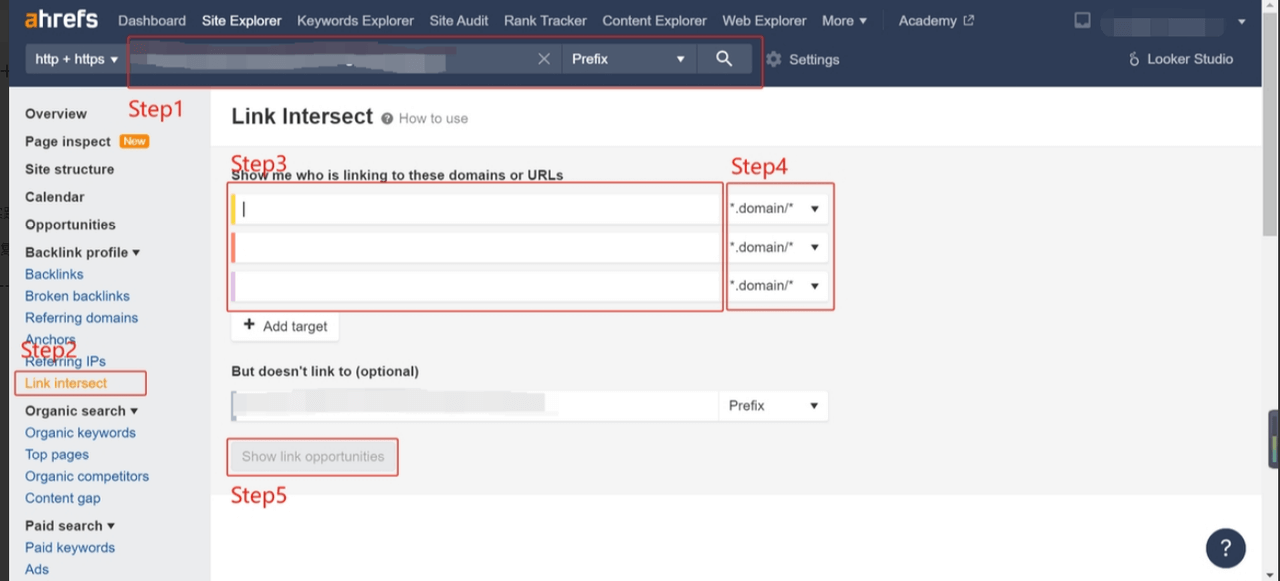
Task: Collapse the Organic search section
Action: [x=81, y=411]
